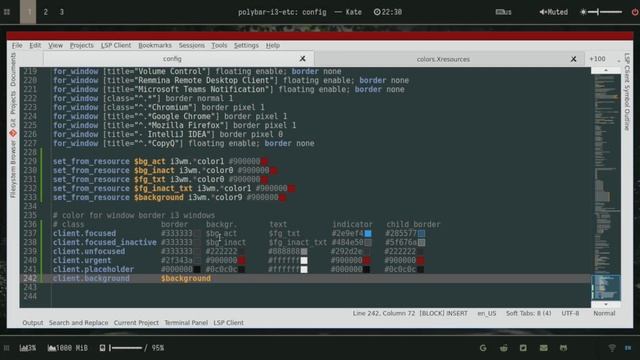640x360 pixels.
Task: Open the Settings menu
Action: pos(246,45)
